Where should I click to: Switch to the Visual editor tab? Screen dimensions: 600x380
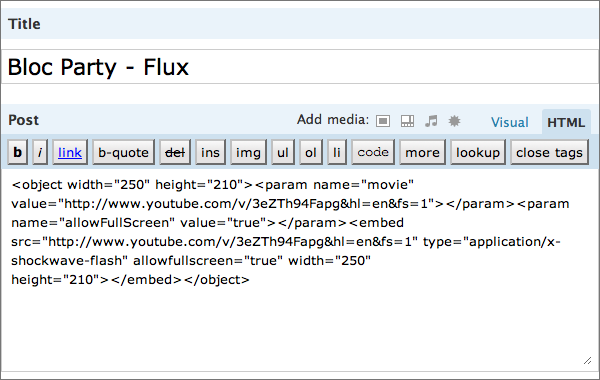pos(510,122)
